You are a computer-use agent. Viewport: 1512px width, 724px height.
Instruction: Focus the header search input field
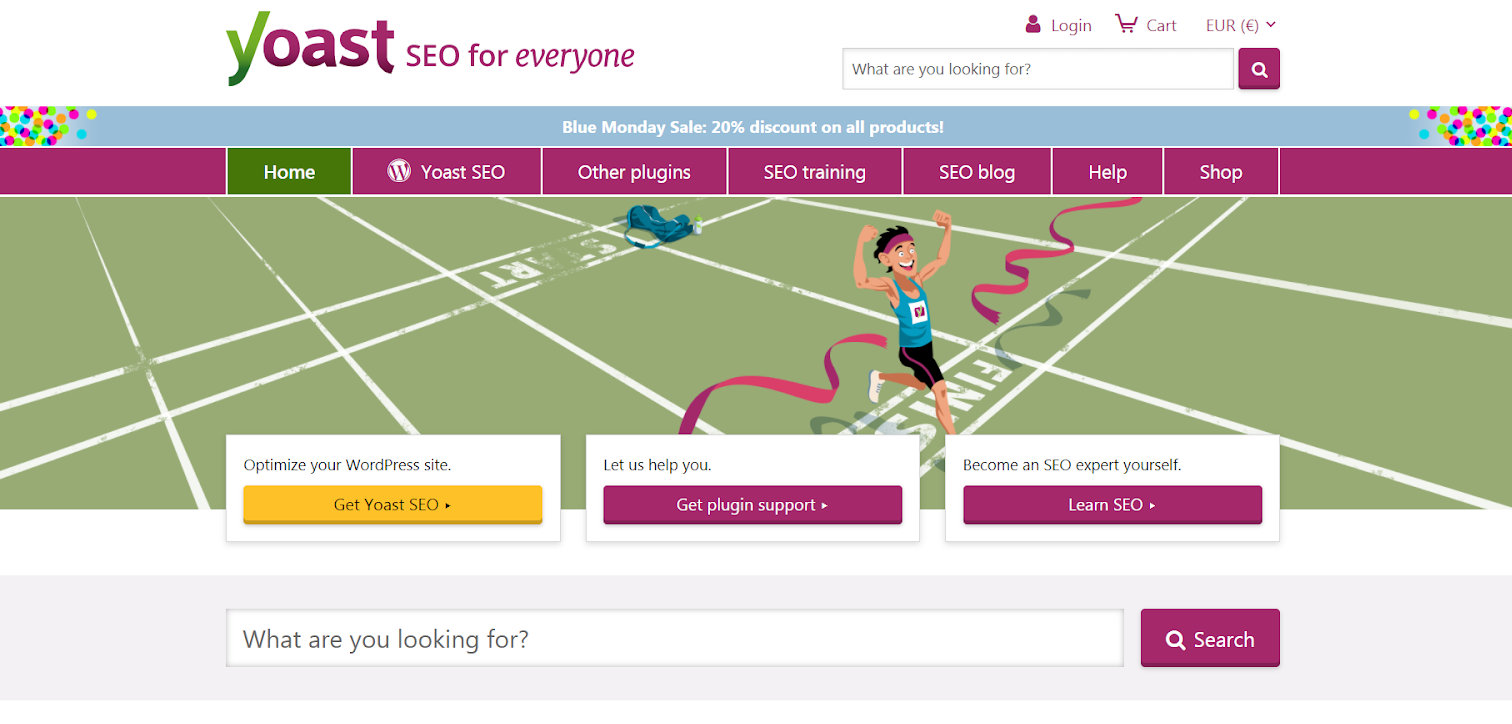coord(1037,69)
